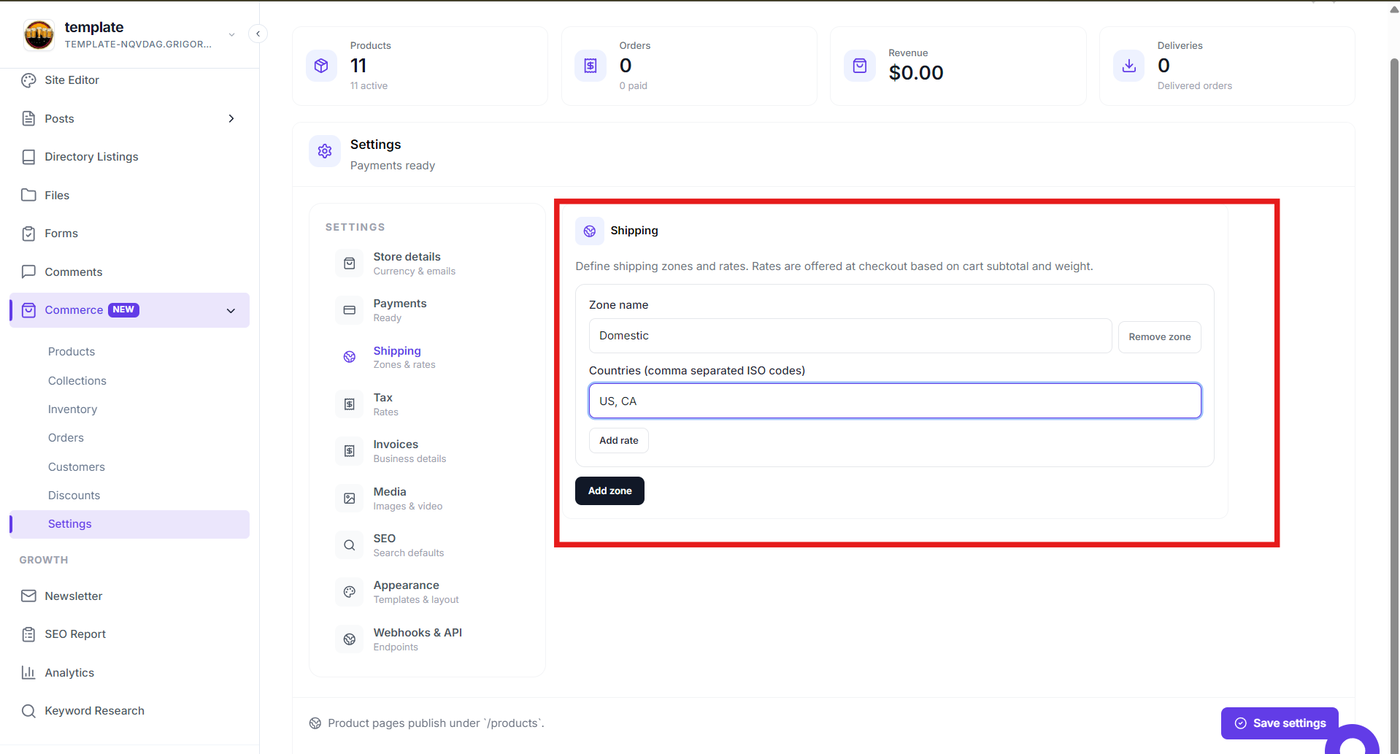The image size is (1400, 754).
Task: Click the Files folder icon in sidebar
Action: [28, 195]
